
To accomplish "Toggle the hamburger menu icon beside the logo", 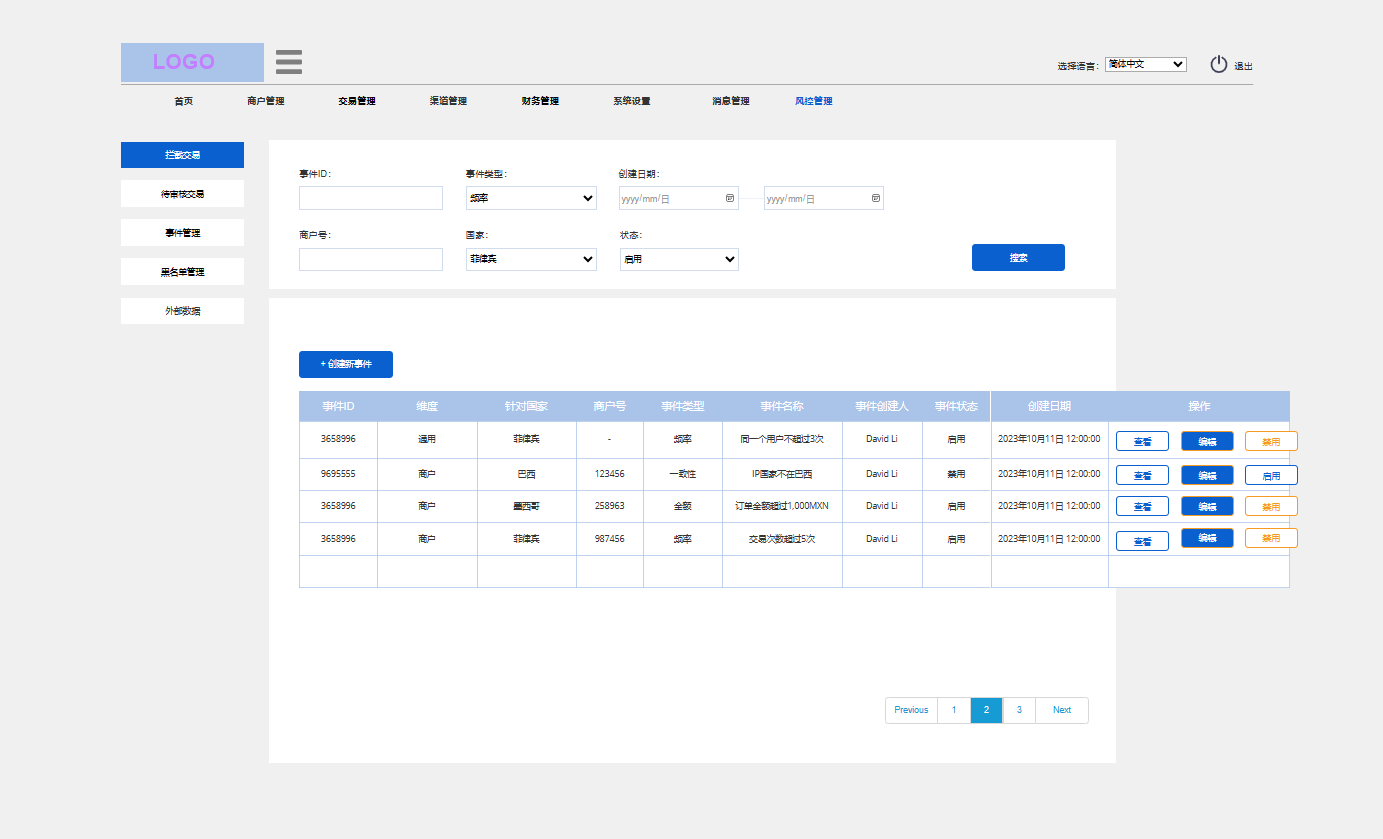I will (x=289, y=62).
